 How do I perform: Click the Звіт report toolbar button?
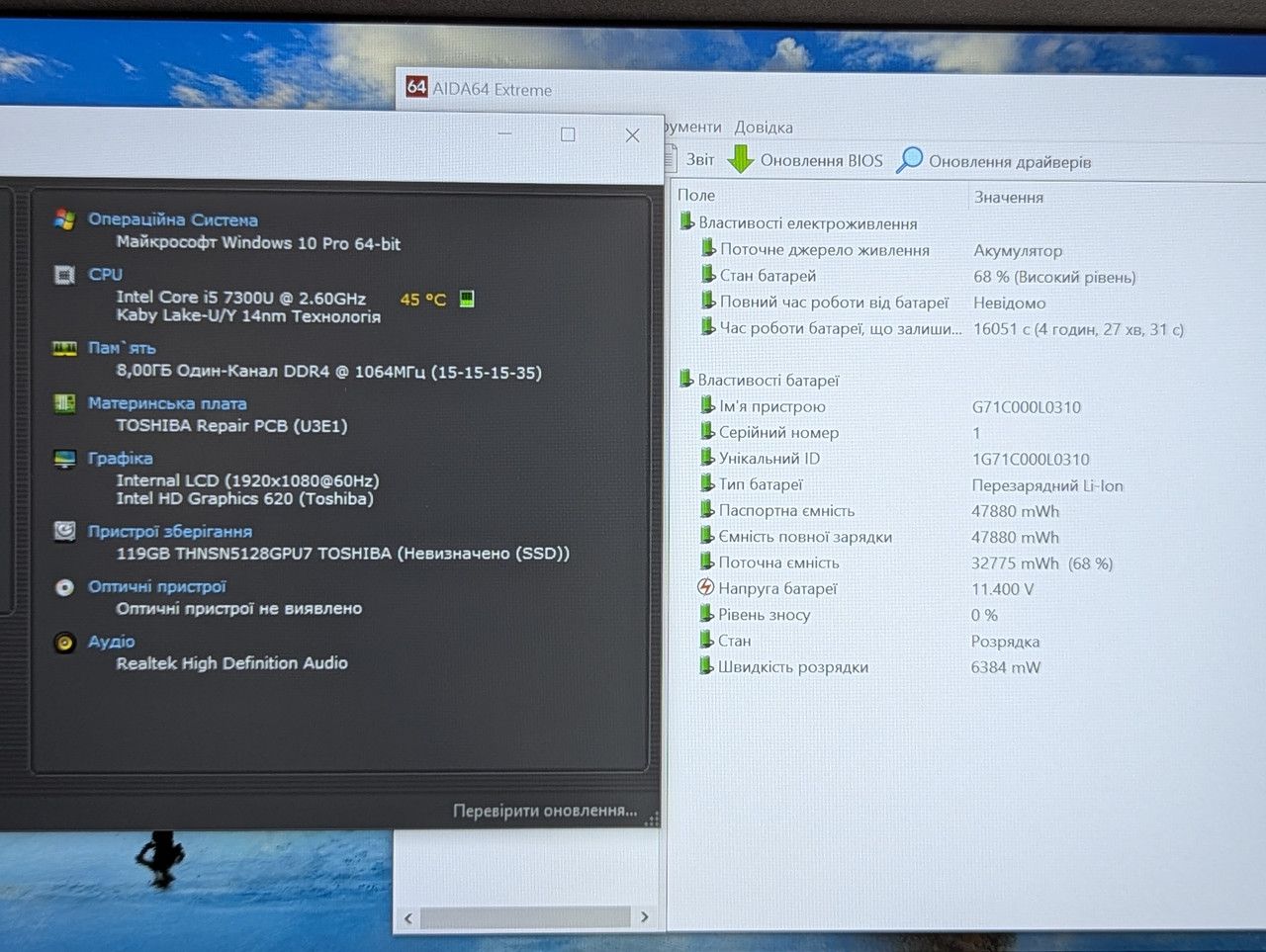tap(690, 159)
